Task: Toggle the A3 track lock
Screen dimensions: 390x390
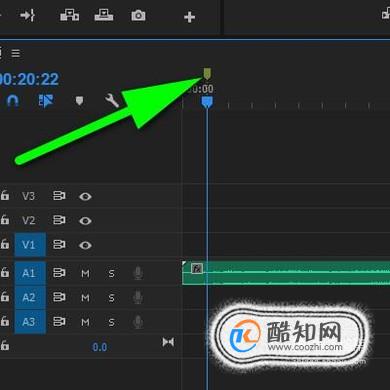Action: (5, 321)
